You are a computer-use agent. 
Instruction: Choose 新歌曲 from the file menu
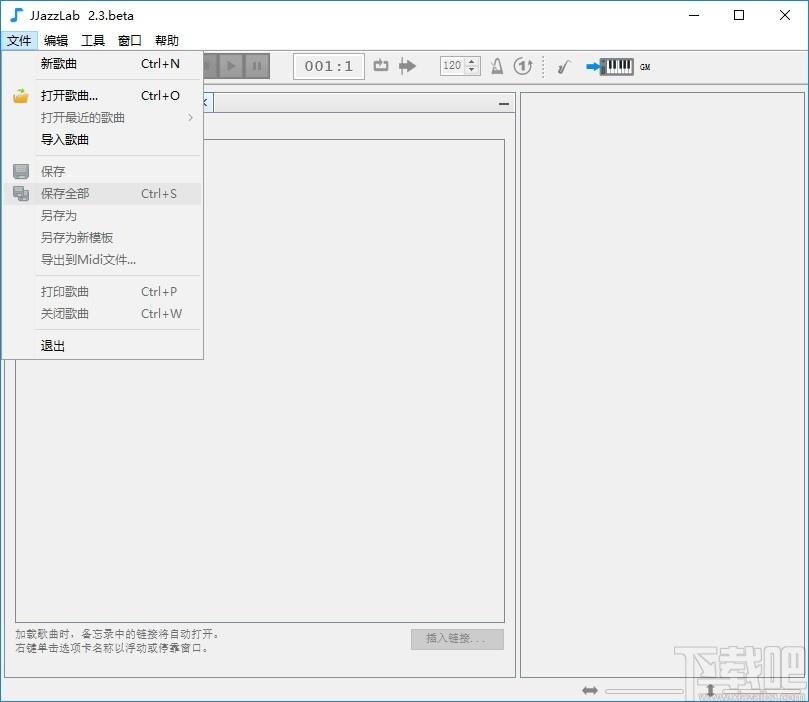[x=102, y=64]
